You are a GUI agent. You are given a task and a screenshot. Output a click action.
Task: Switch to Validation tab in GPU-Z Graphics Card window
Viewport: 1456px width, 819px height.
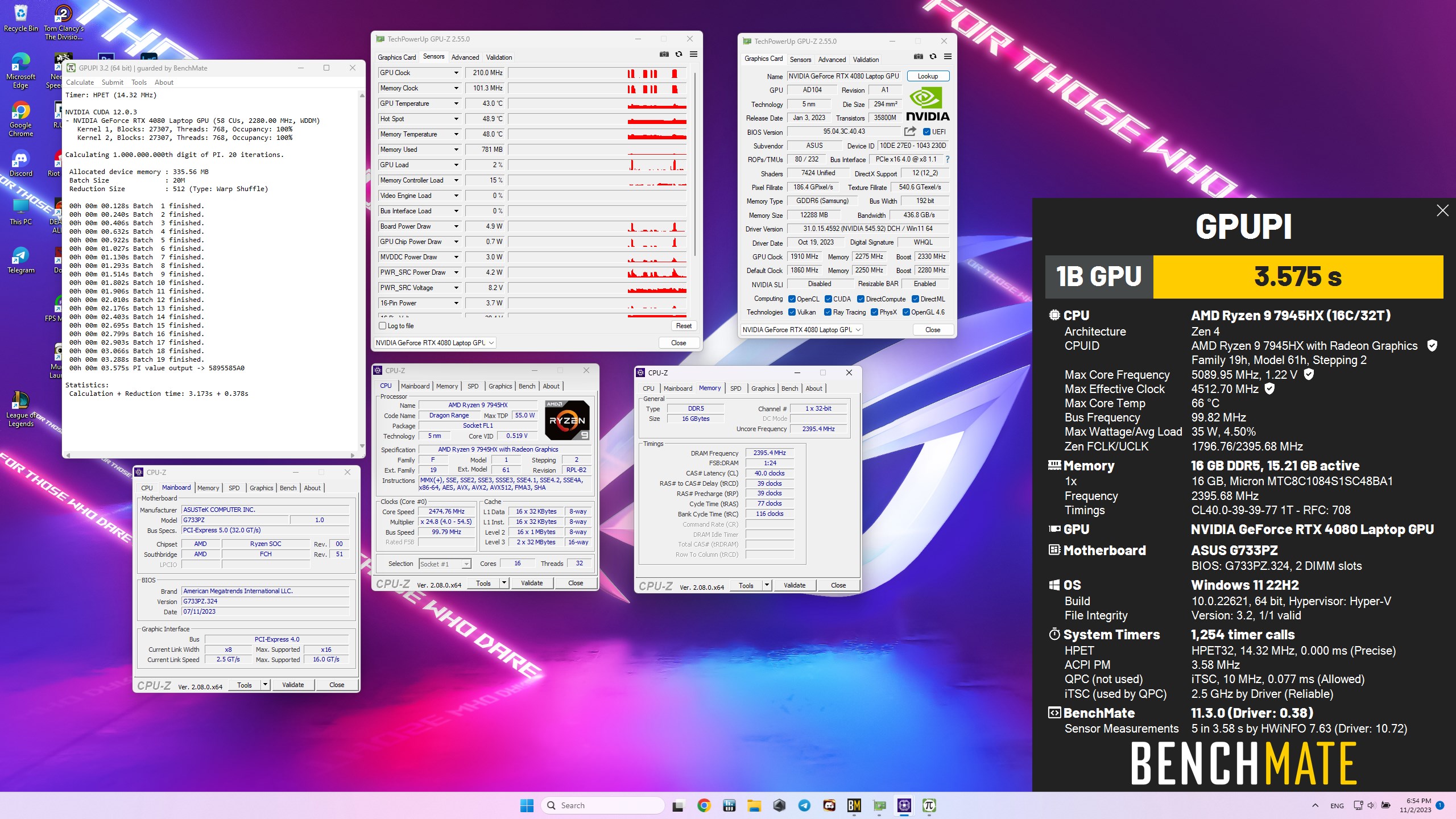(866, 60)
